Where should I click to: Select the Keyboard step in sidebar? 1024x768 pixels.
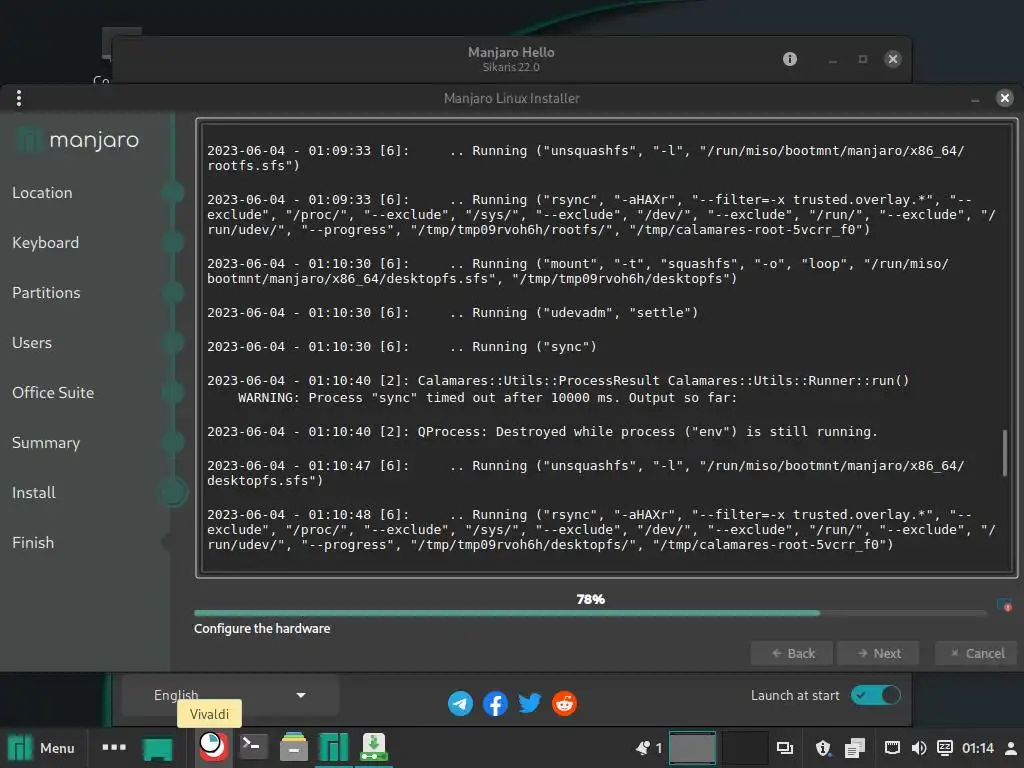pyautogui.click(x=46, y=243)
